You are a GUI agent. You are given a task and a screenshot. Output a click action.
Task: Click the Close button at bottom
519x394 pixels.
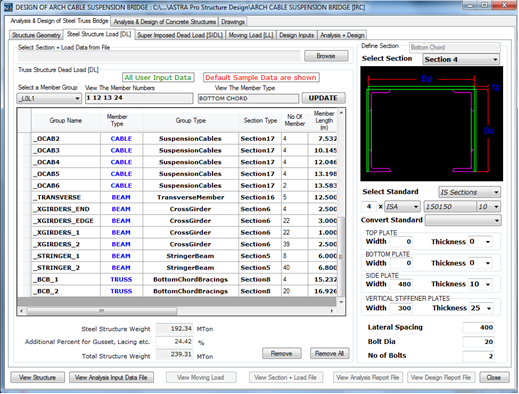(x=494, y=377)
